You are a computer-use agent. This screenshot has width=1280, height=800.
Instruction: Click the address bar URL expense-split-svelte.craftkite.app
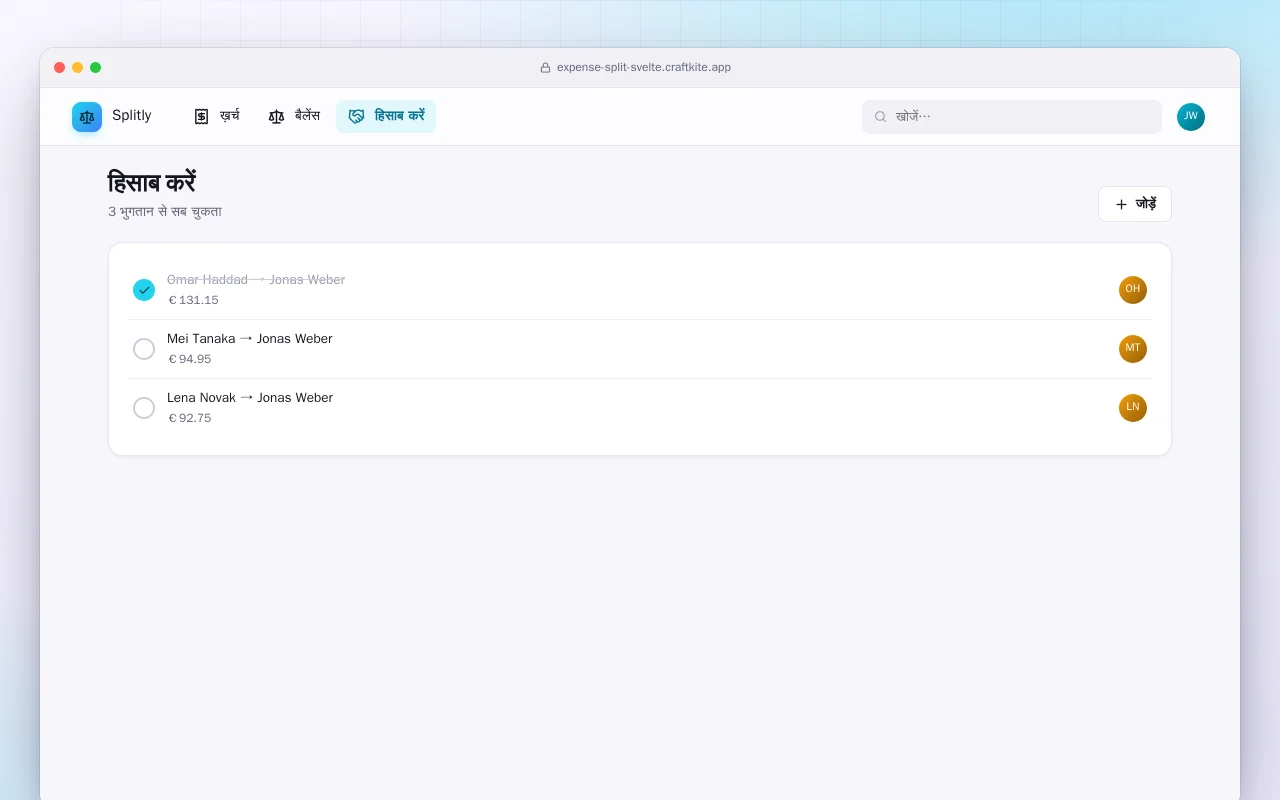click(x=644, y=68)
